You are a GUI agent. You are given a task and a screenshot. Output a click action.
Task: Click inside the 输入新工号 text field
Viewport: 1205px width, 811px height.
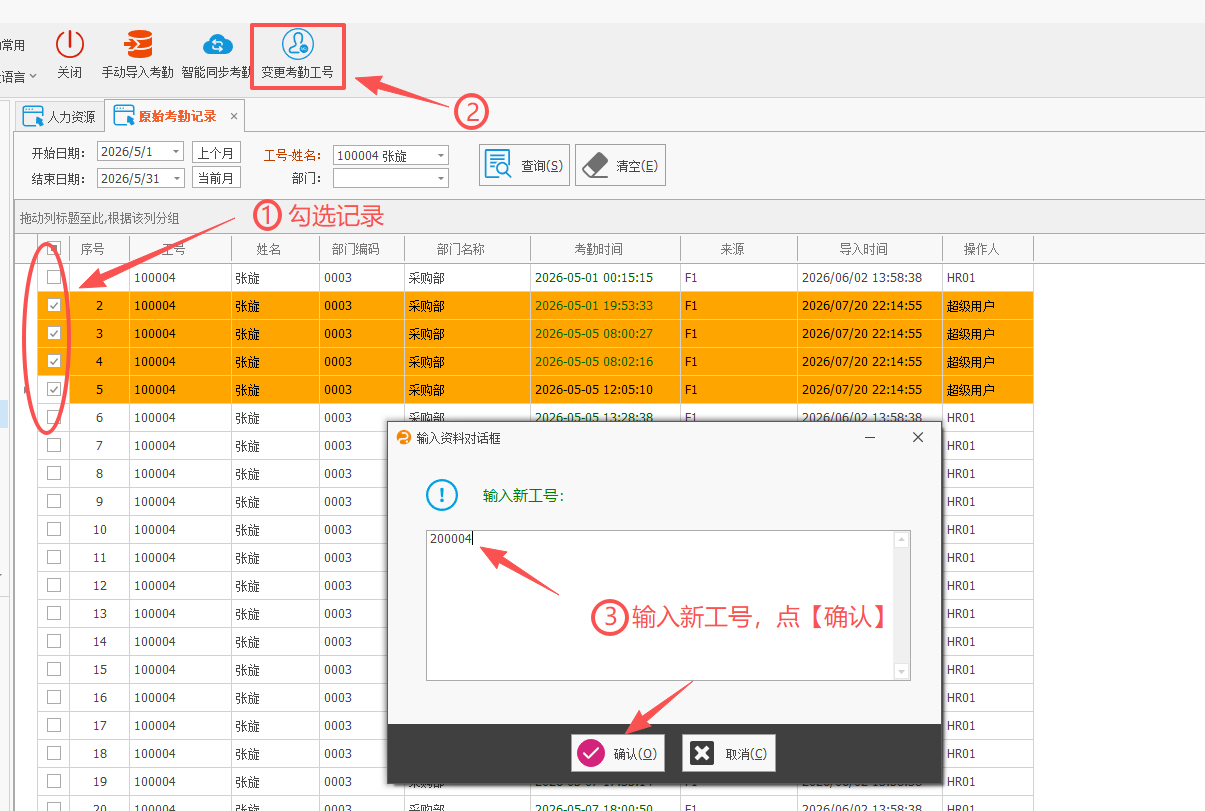point(661,606)
